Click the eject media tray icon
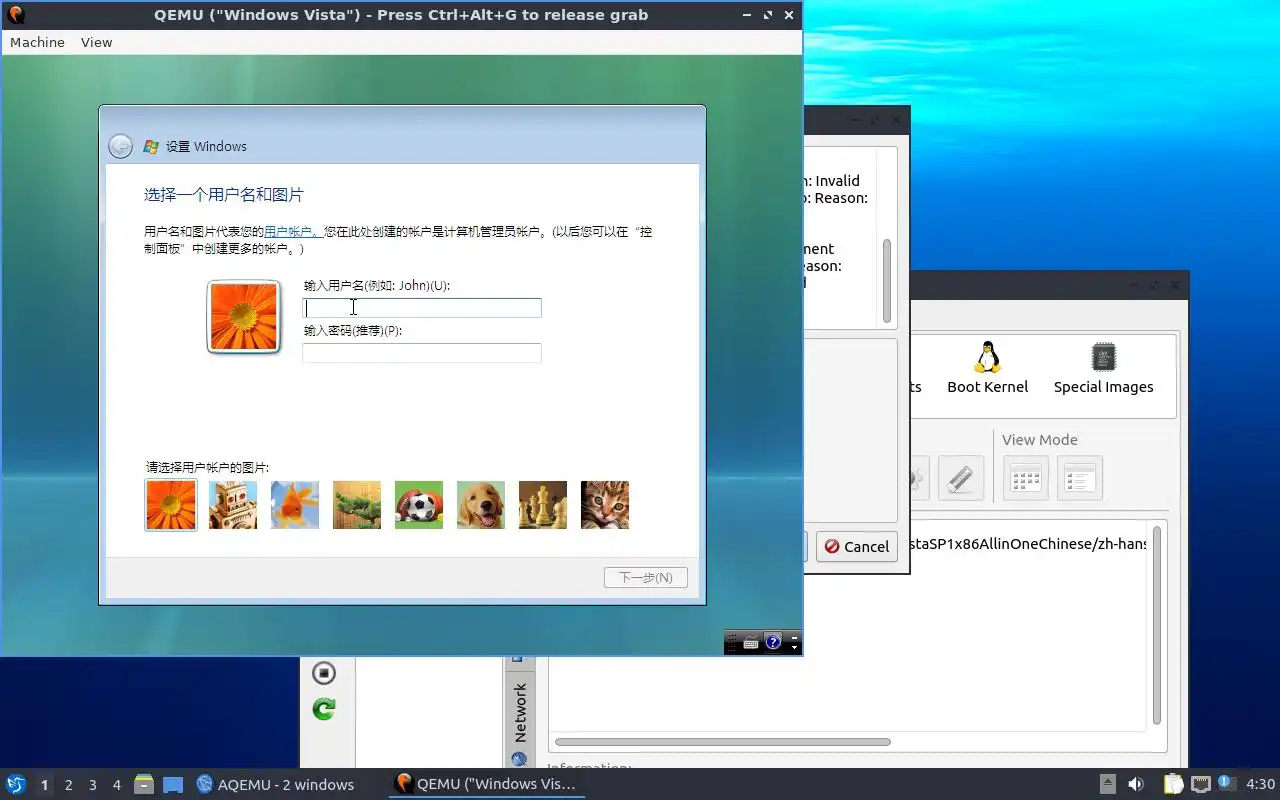This screenshot has width=1280, height=800. click(x=1107, y=784)
